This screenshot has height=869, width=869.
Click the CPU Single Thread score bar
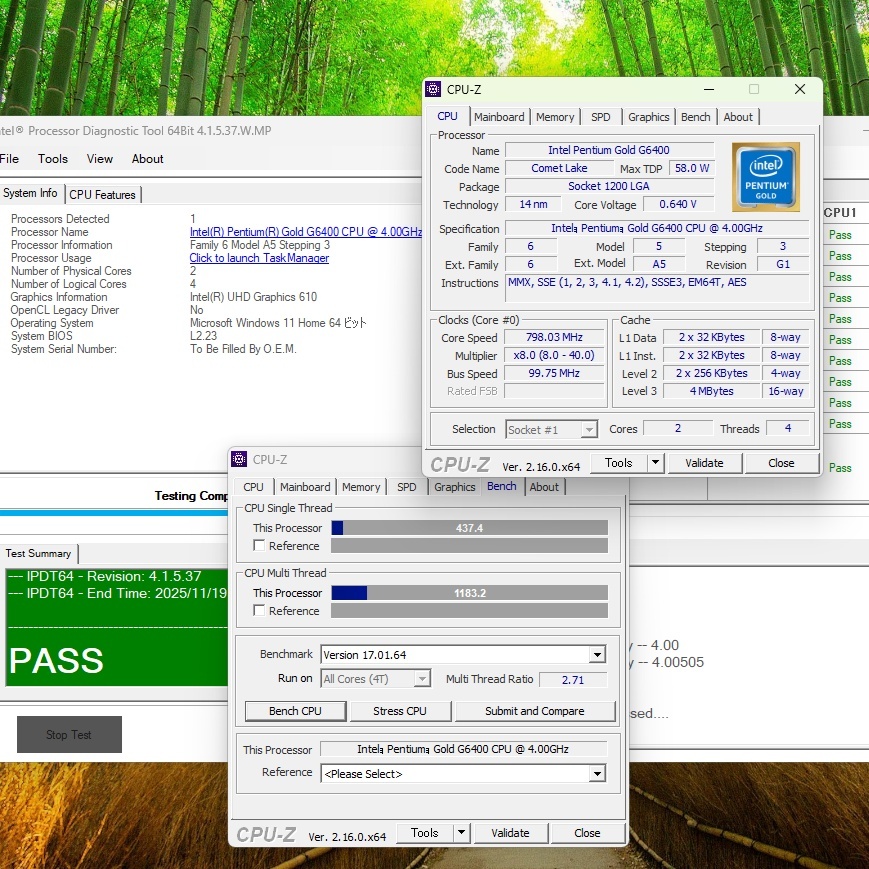[469, 528]
